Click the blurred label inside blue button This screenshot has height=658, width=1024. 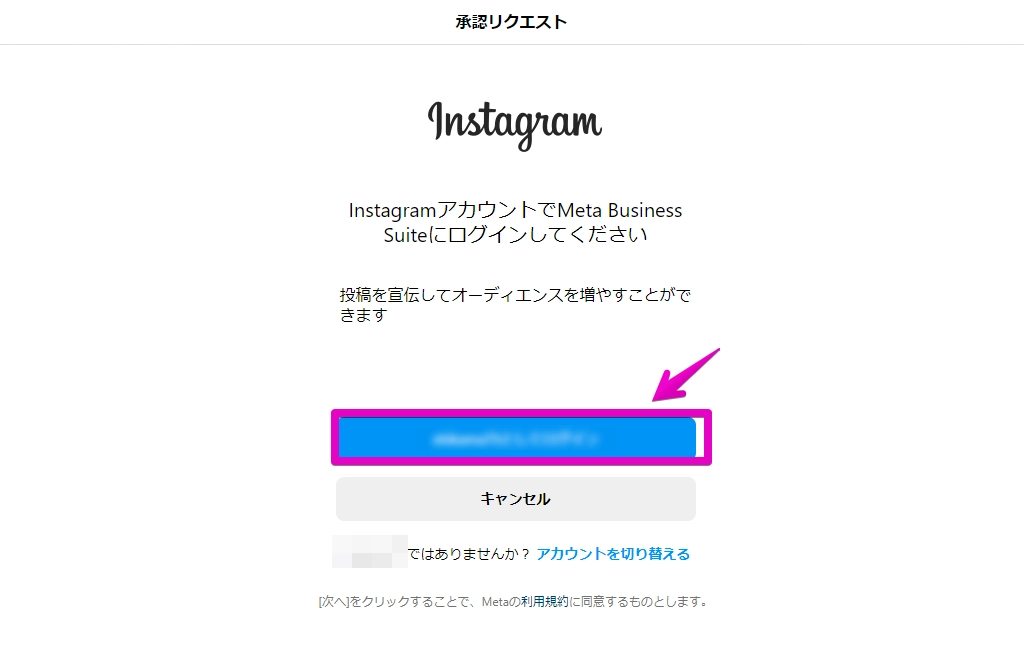pyautogui.click(x=516, y=439)
